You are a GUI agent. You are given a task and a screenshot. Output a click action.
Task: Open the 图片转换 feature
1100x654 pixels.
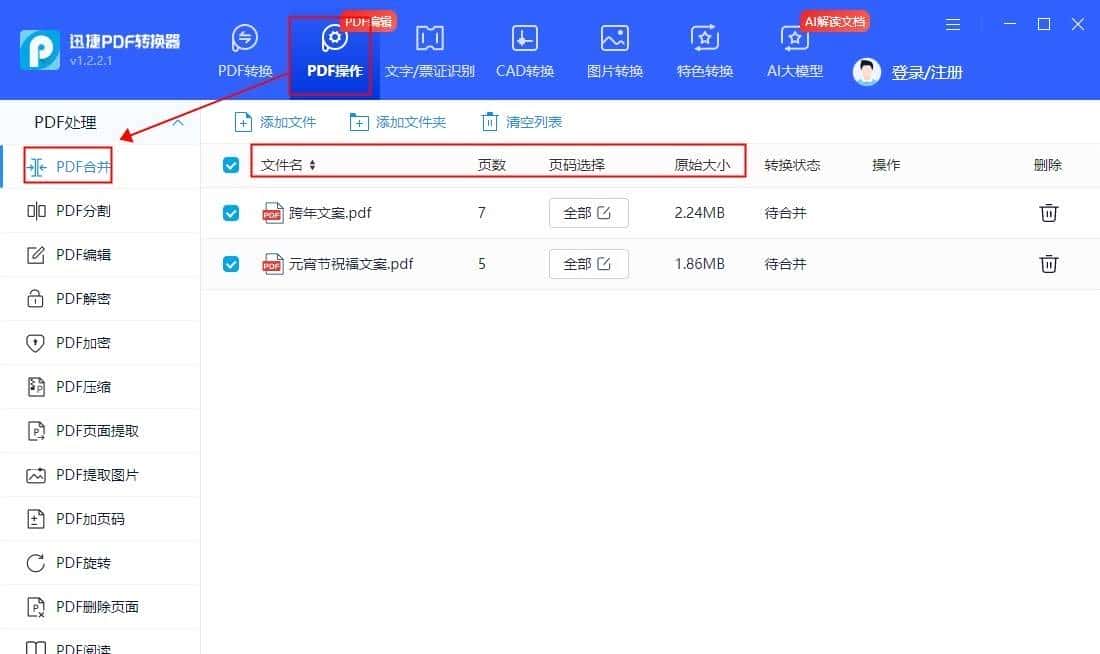(614, 48)
